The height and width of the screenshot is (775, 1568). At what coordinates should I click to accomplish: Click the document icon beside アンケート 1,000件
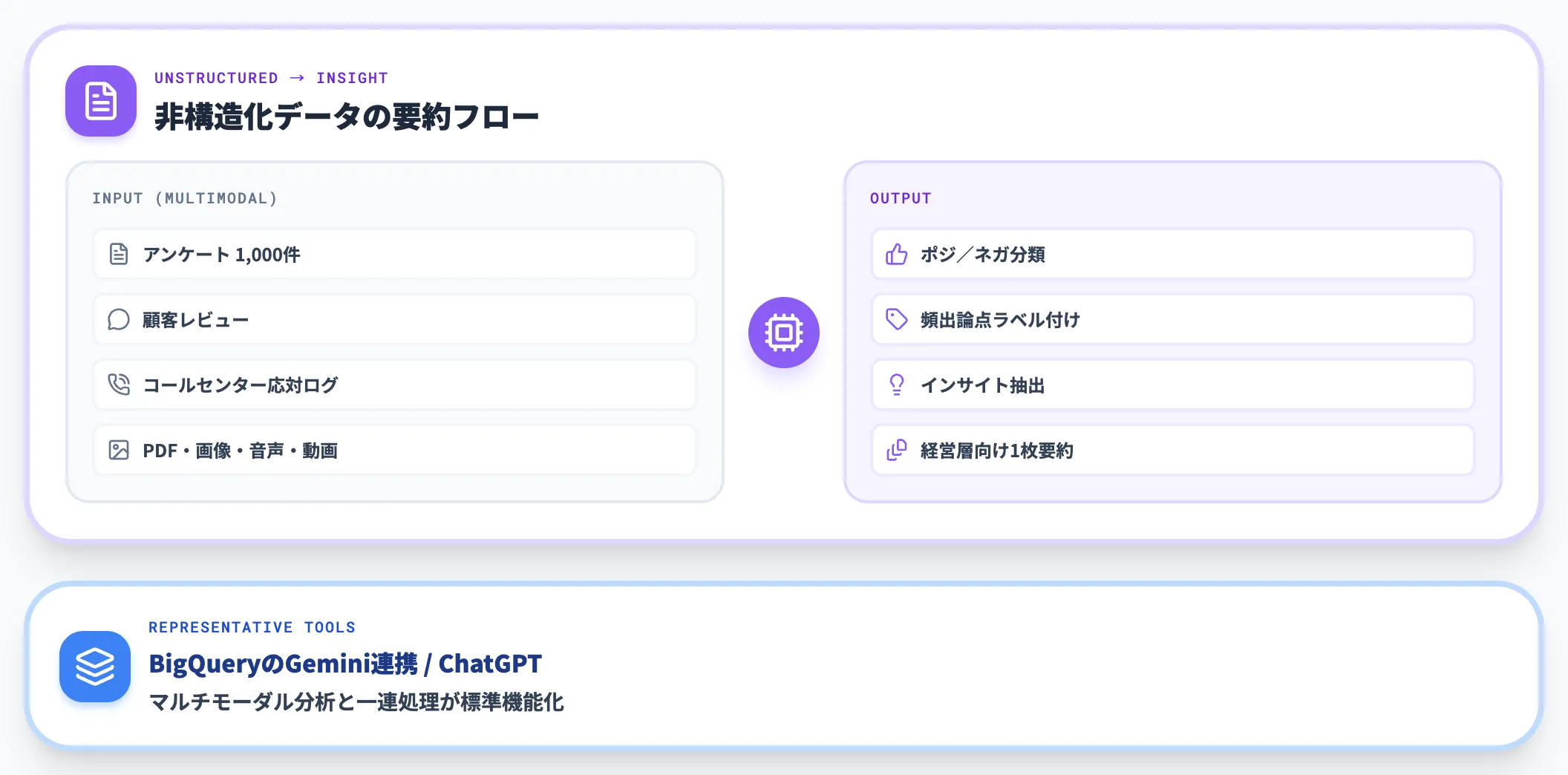coord(119,254)
